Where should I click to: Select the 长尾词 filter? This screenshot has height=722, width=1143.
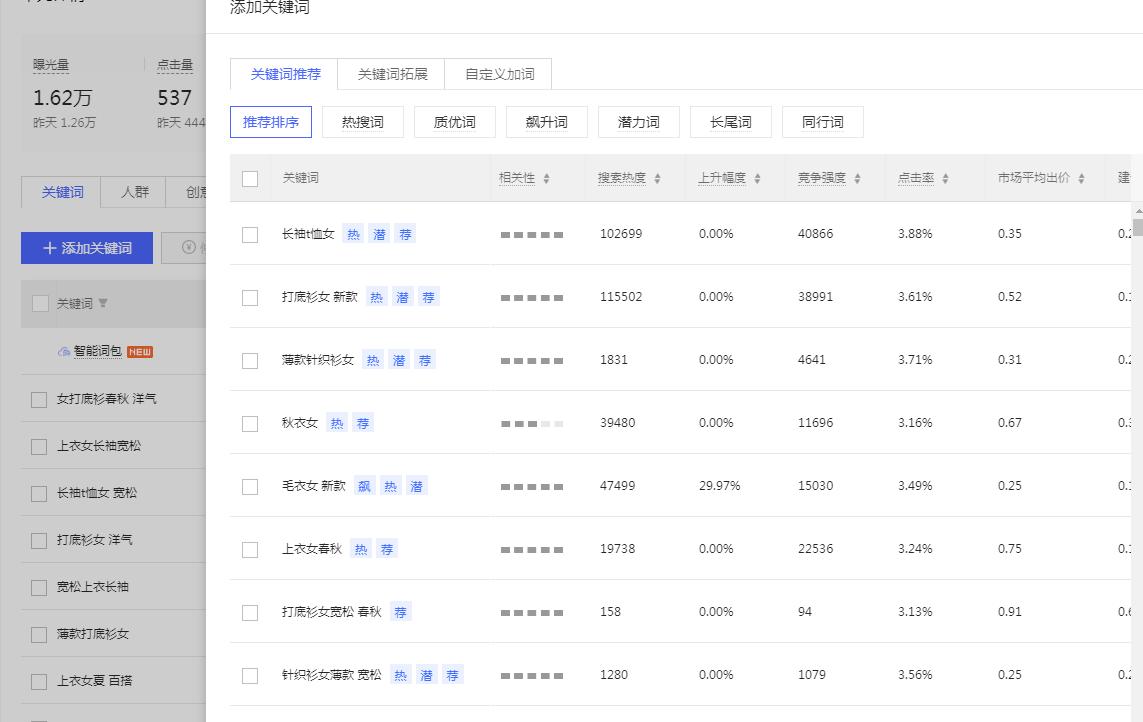point(730,121)
